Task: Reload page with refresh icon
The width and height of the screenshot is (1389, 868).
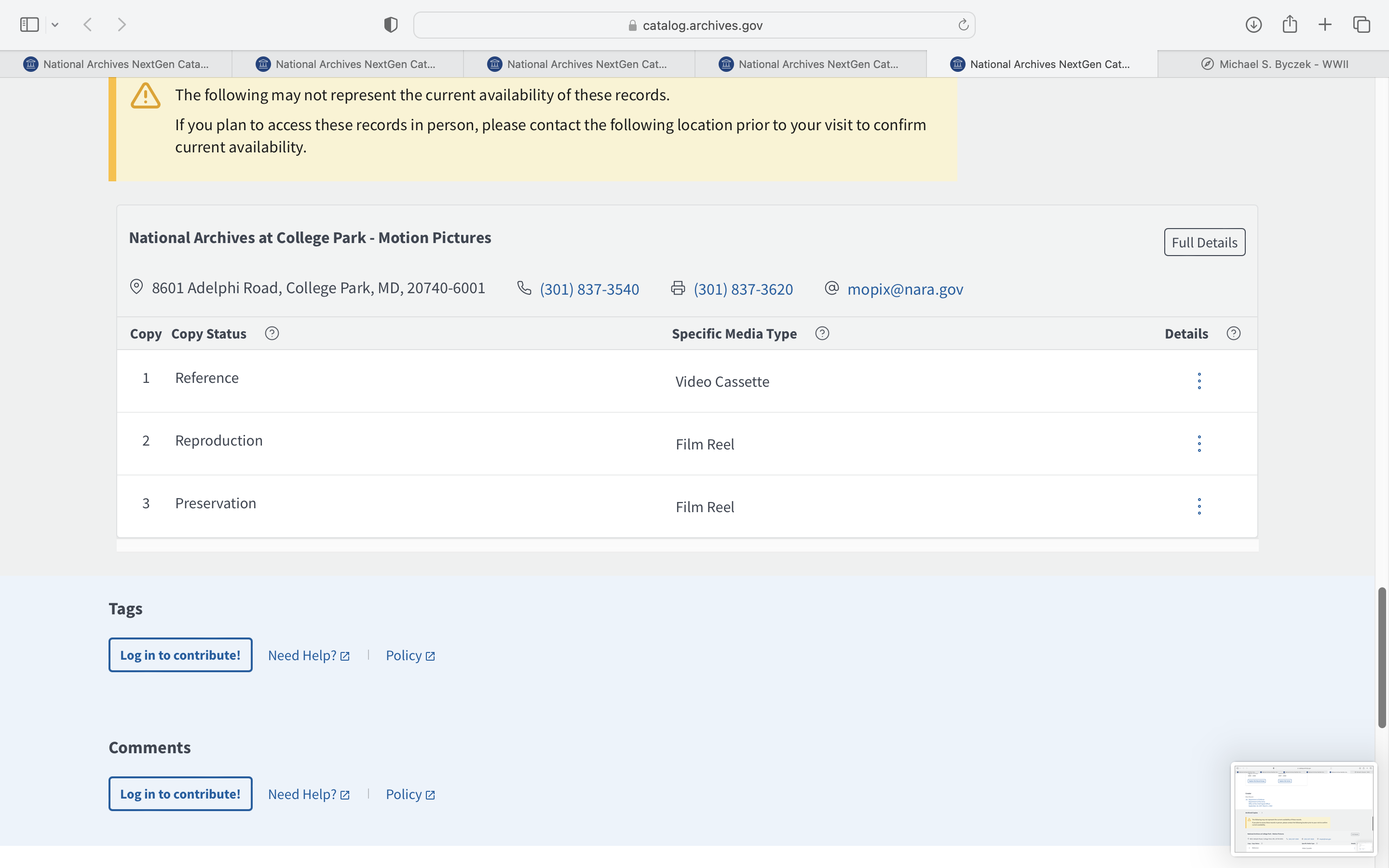Action: click(x=963, y=25)
